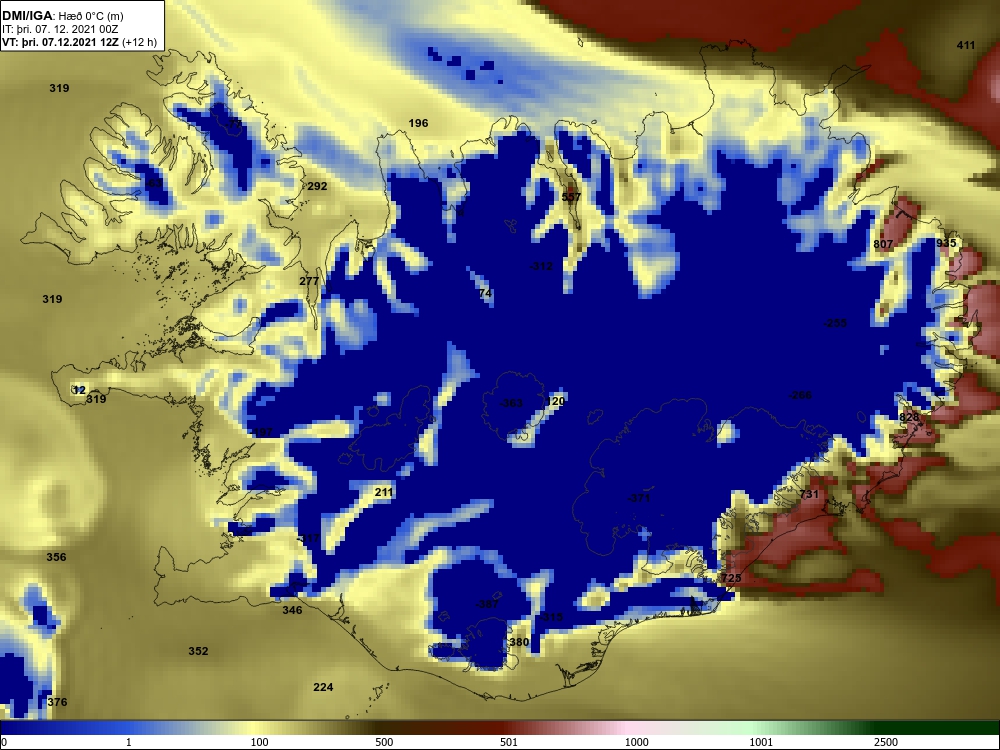Click the dark green end of the color scale
Screen dimensions: 1000x750
944,728
